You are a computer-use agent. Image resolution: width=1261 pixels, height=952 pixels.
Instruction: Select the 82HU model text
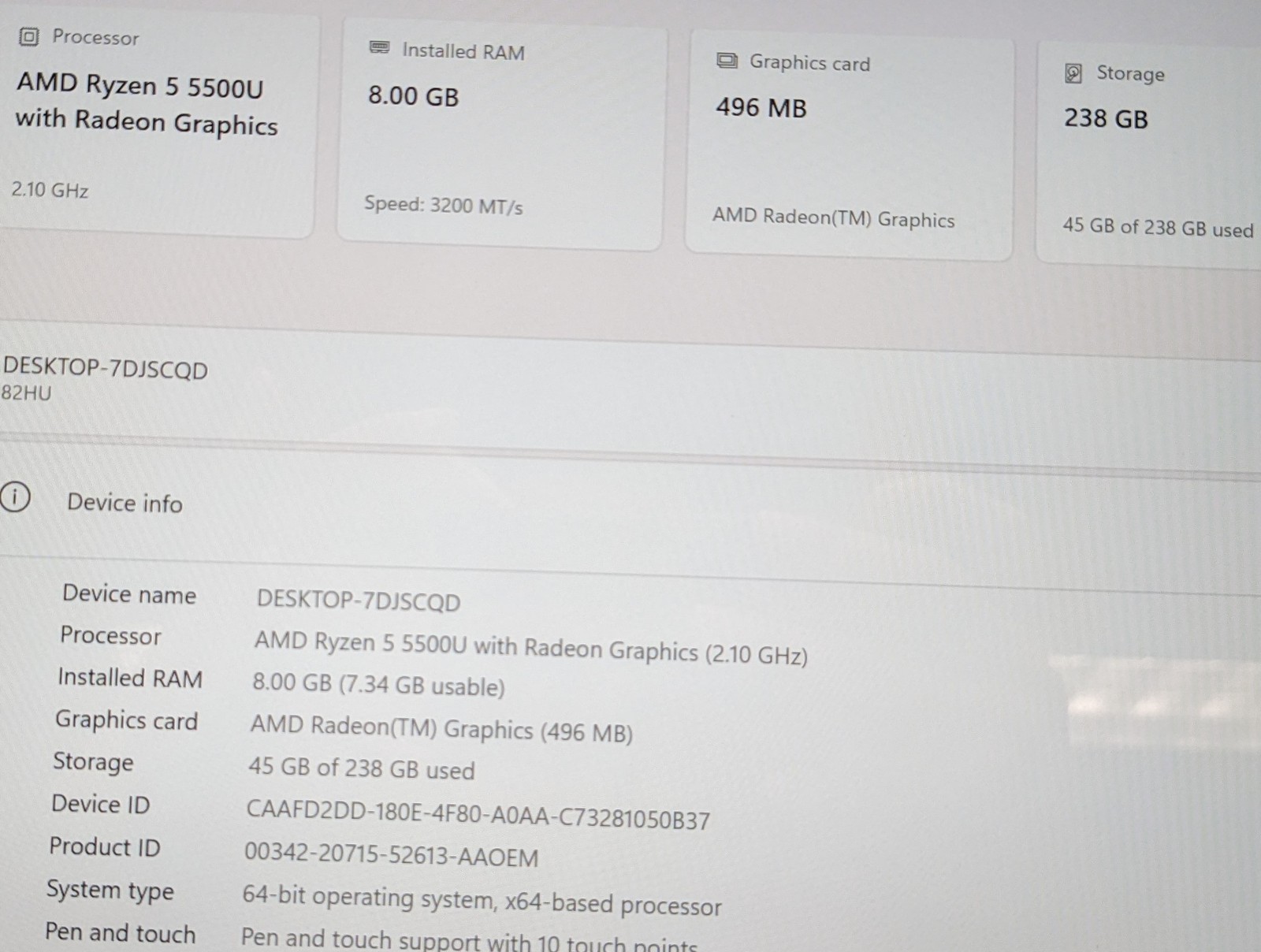26,392
